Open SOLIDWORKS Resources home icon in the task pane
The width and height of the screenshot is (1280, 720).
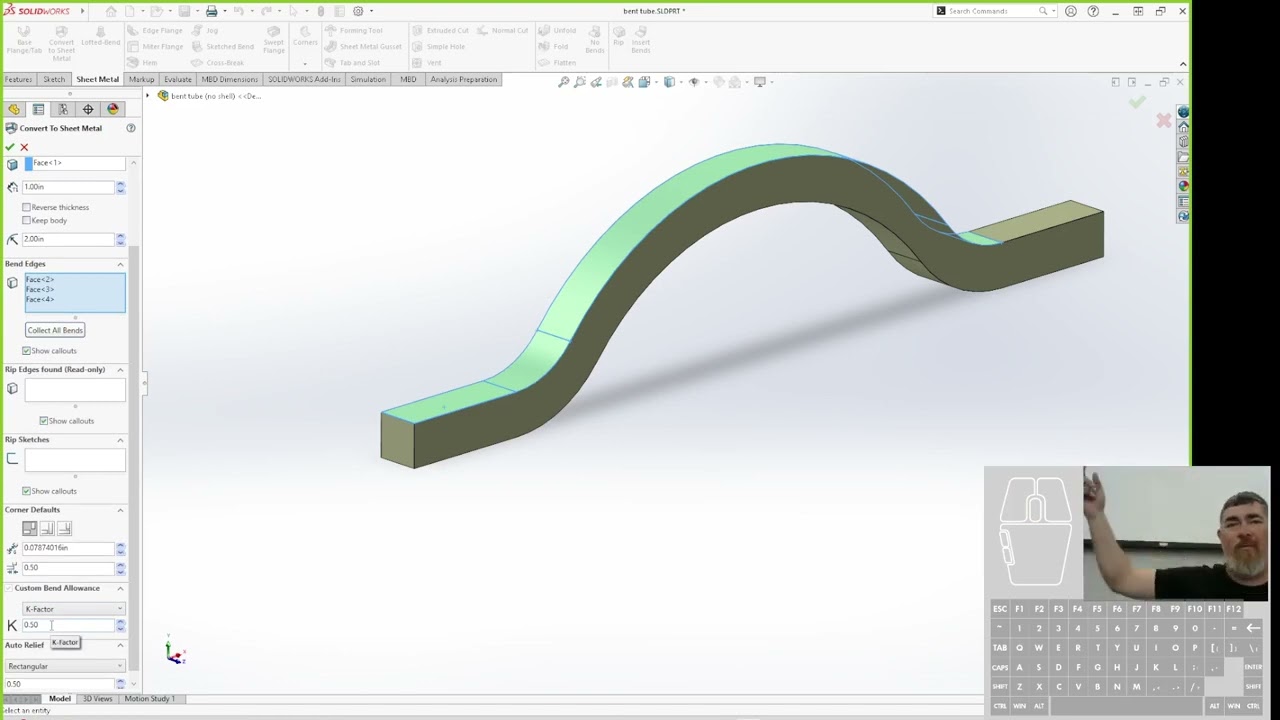point(1183,128)
